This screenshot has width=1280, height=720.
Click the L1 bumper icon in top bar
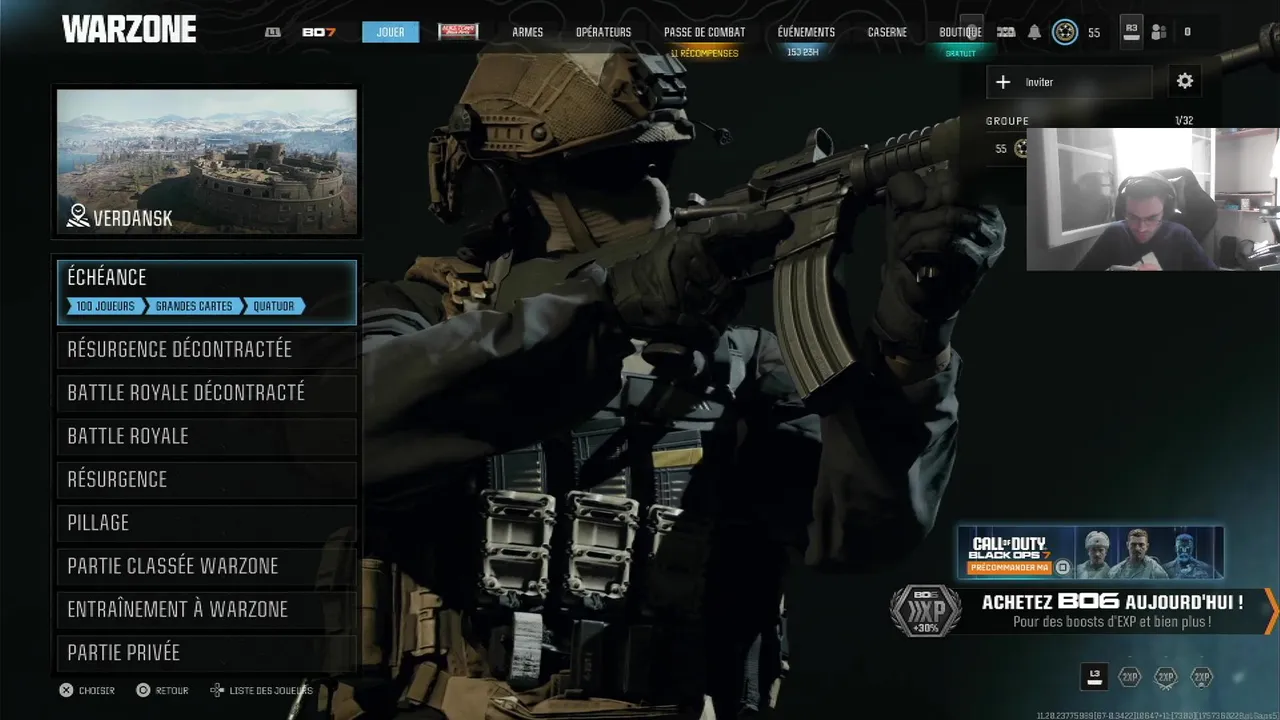pos(272,32)
